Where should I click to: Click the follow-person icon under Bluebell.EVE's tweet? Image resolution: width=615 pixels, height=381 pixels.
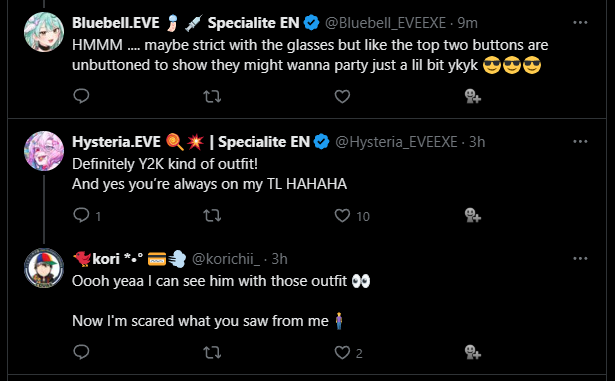[473, 96]
